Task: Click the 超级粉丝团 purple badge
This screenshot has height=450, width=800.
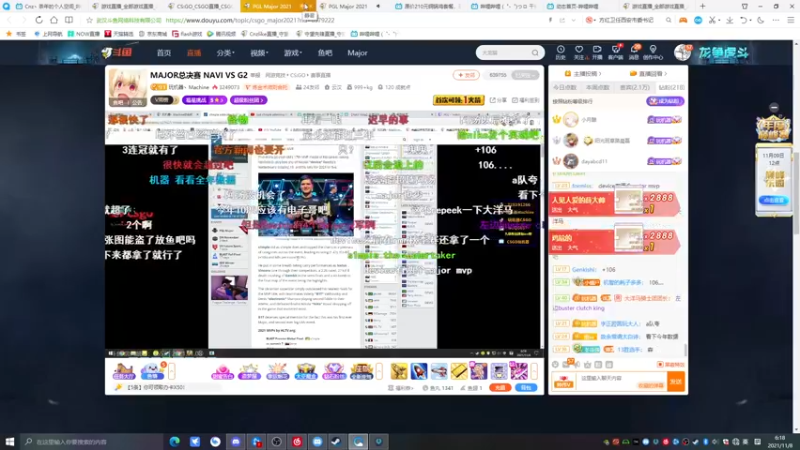Action: click(248, 100)
